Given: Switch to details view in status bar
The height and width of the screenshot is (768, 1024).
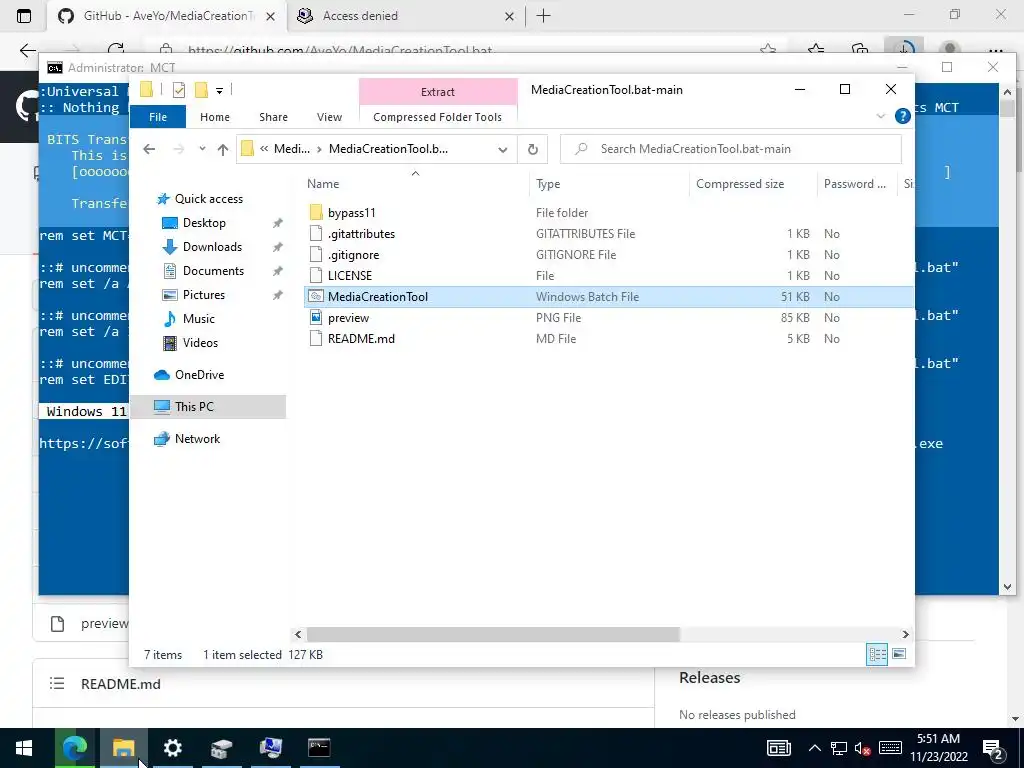Looking at the screenshot, I should click(877, 654).
